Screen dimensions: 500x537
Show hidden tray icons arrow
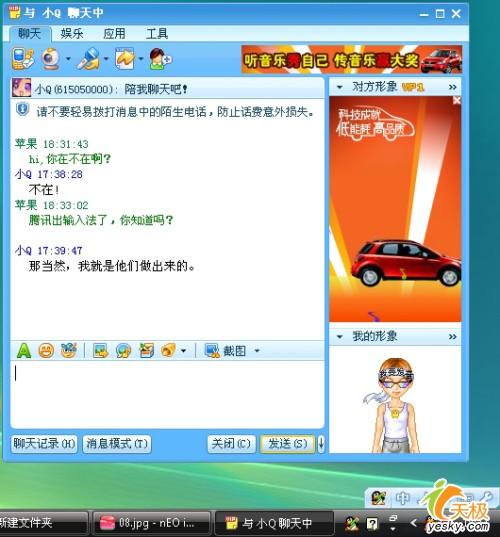click(x=414, y=523)
